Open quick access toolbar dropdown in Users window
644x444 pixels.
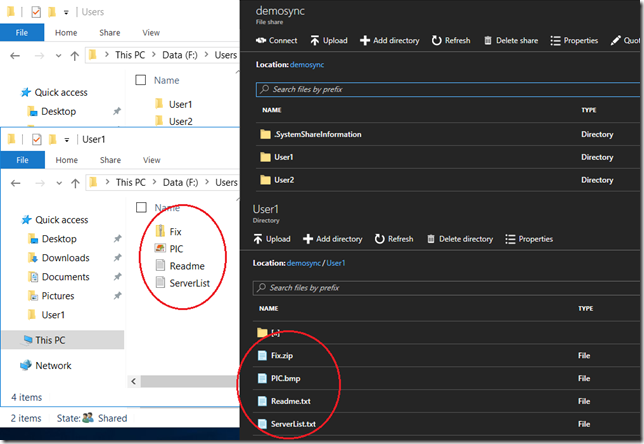[66, 13]
